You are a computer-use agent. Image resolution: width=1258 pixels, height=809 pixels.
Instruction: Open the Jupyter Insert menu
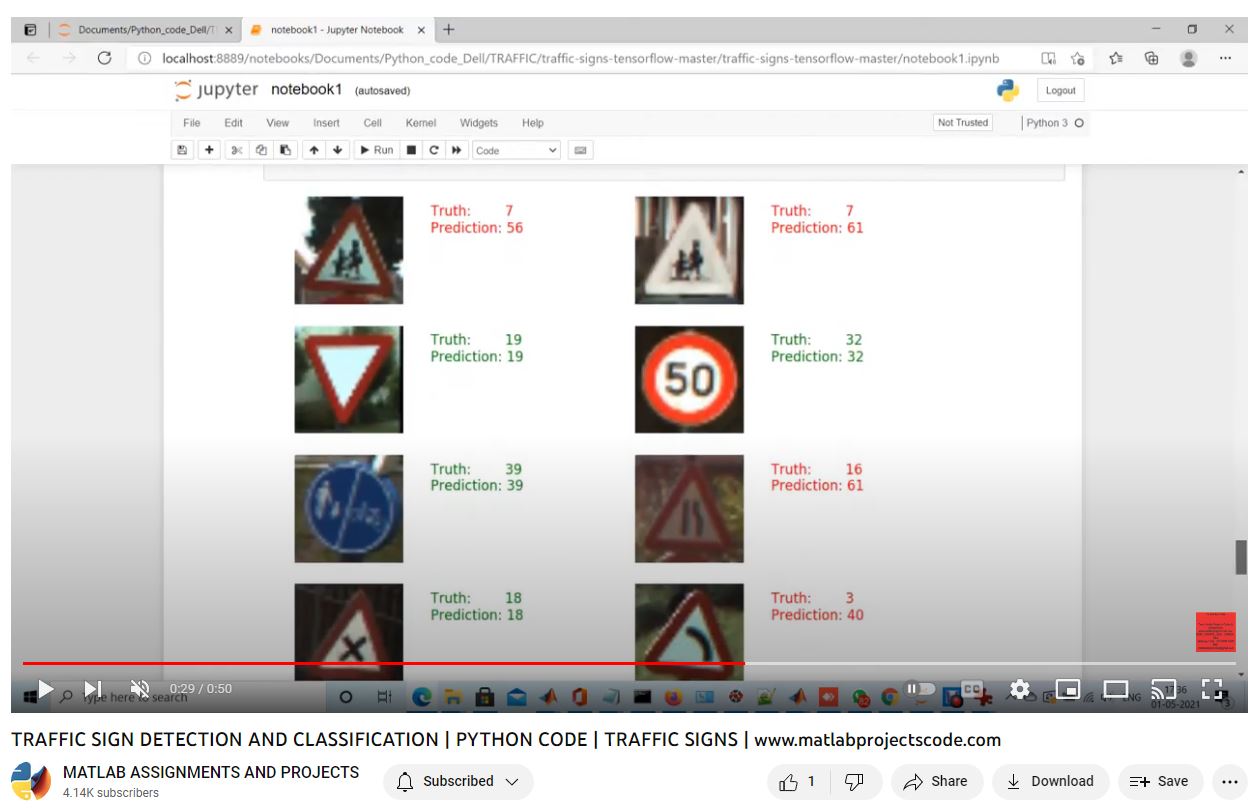point(327,123)
